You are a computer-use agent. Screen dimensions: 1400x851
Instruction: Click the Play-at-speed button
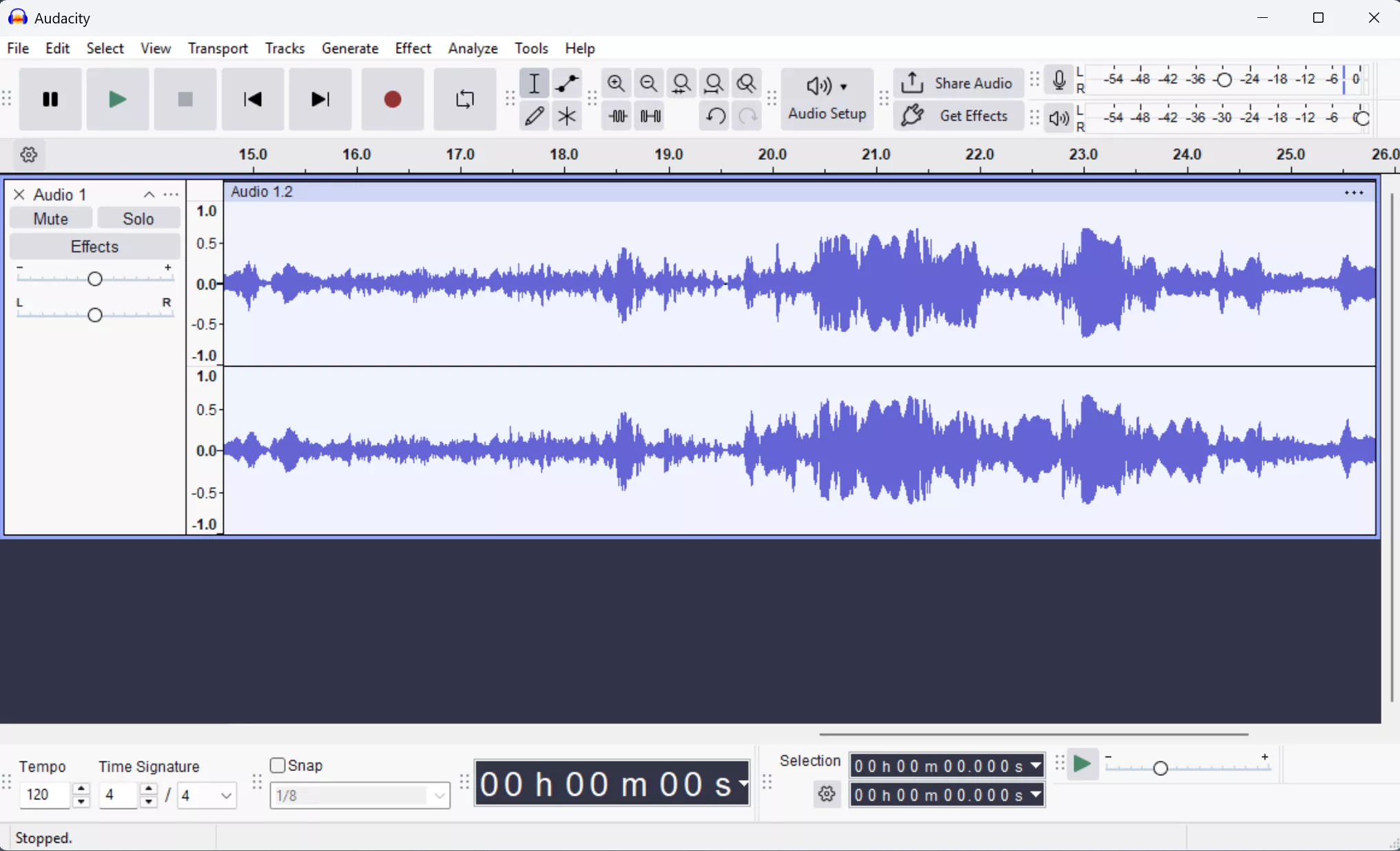coord(1082,765)
